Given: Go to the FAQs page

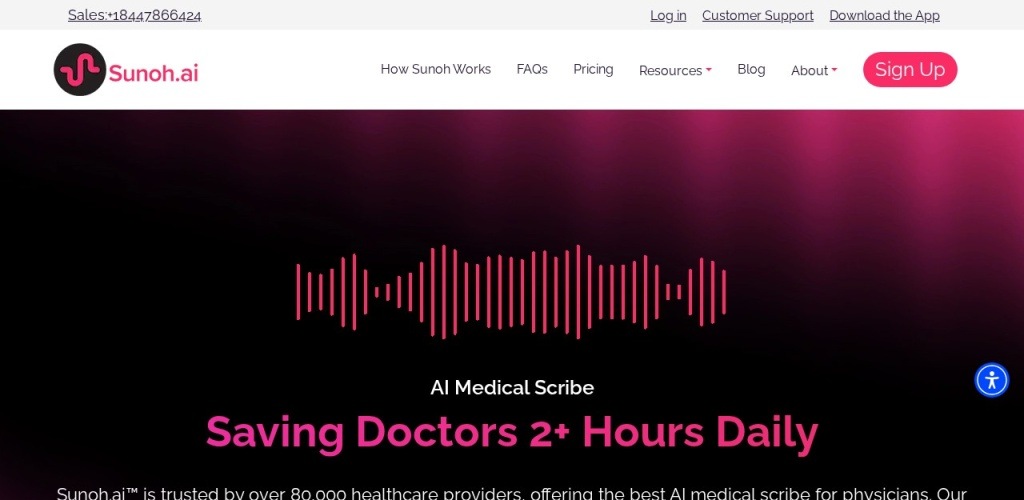Looking at the screenshot, I should (532, 69).
